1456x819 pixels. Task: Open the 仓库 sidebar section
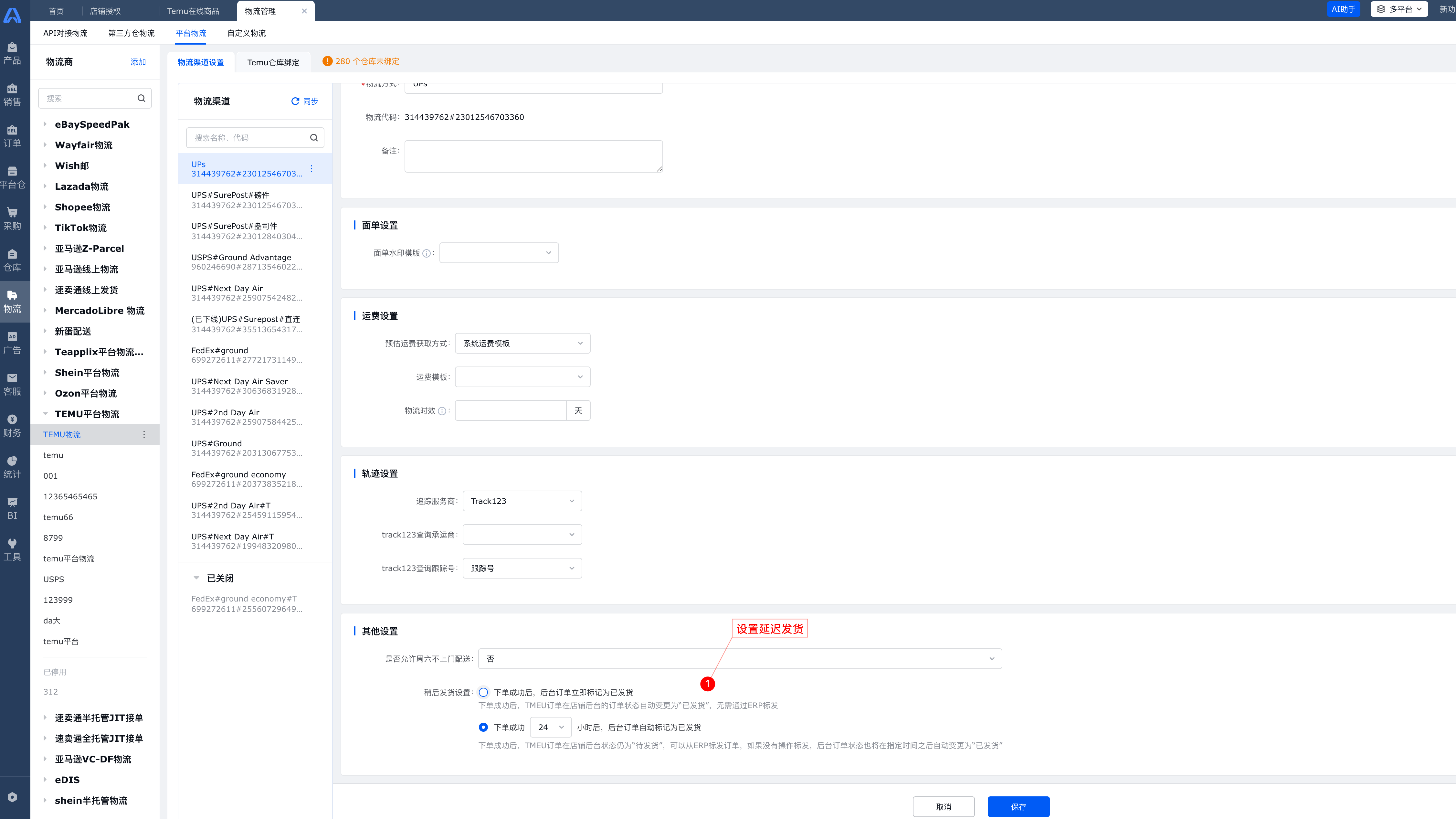(x=12, y=260)
